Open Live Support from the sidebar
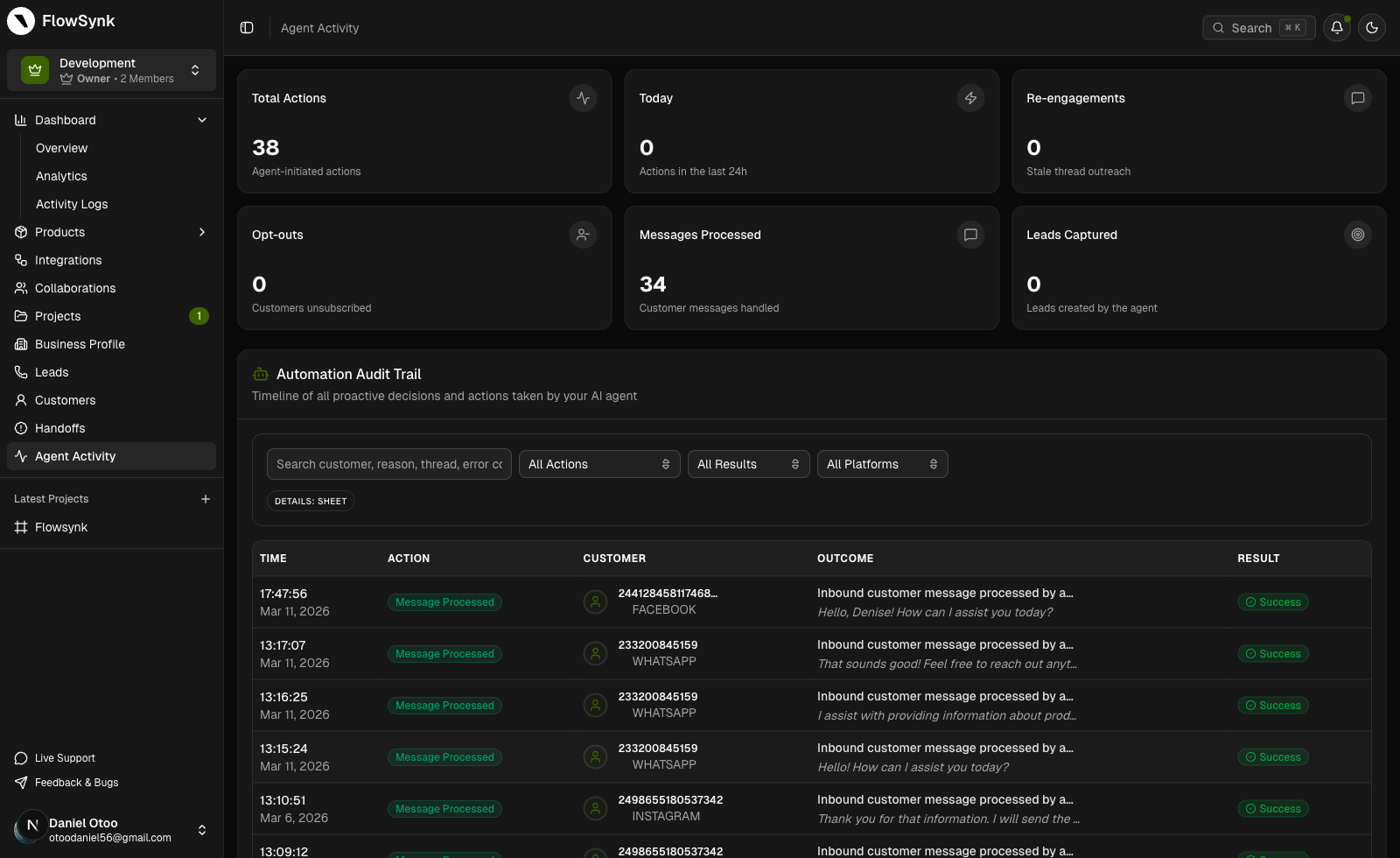 coord(66,757)
